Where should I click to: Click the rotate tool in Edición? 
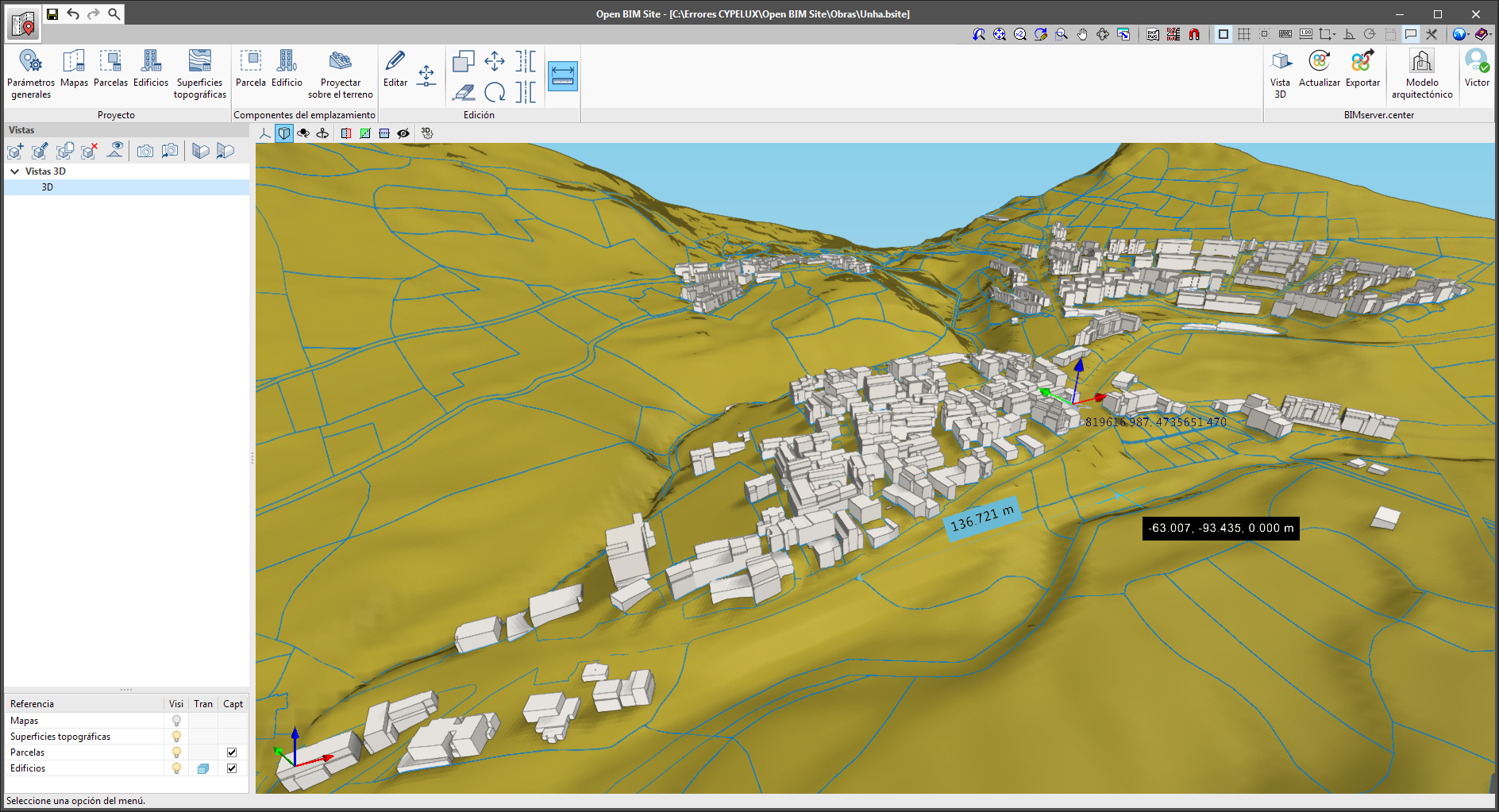495,93
